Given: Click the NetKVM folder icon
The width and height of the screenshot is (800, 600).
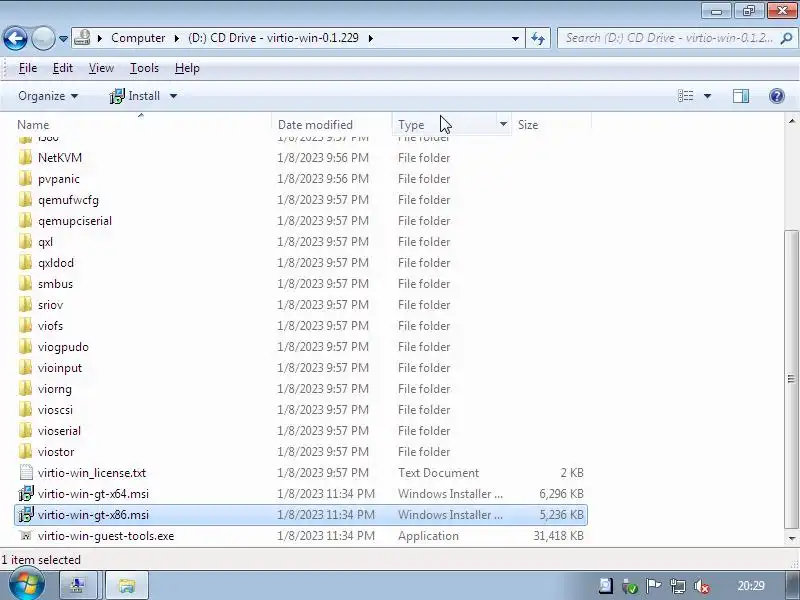Looking at the screenshot, I should click(26, 158).
